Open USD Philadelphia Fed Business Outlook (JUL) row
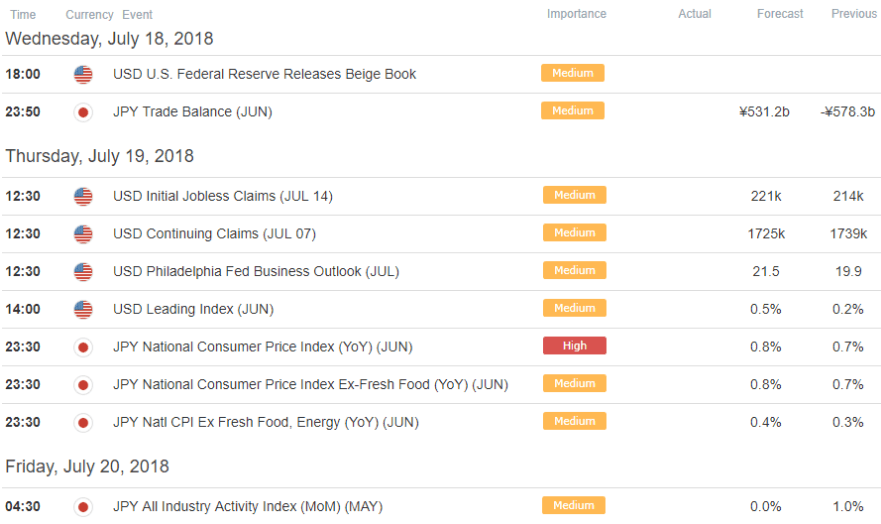 440,272
